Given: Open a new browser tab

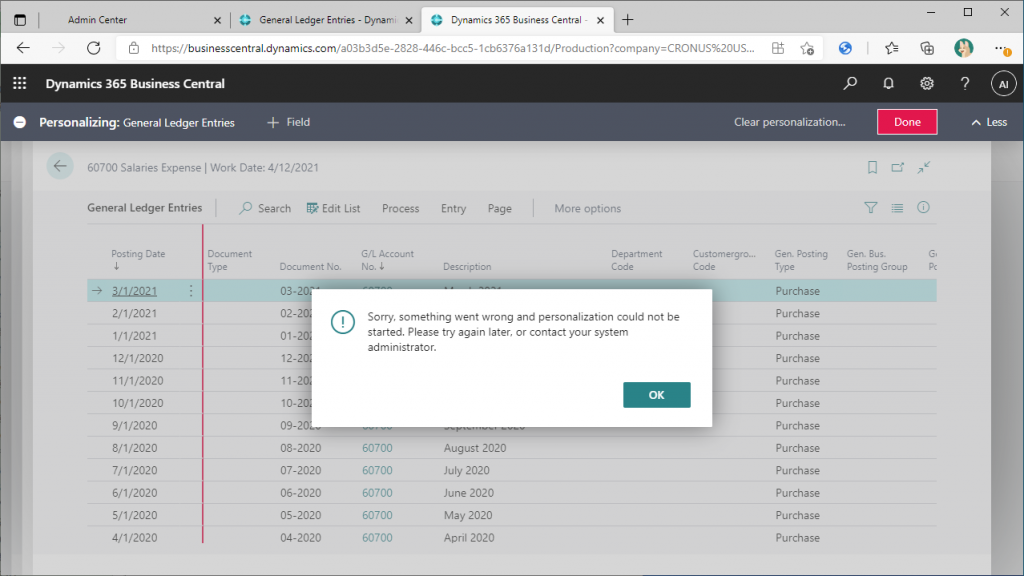Looking at the screenshot, I should (x=628, y=20).
